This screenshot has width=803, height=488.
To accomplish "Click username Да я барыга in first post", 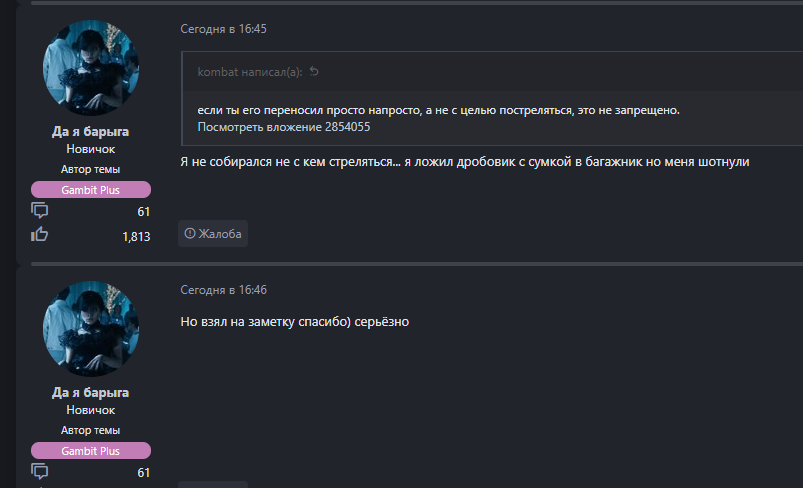I will tap(91, 131).
